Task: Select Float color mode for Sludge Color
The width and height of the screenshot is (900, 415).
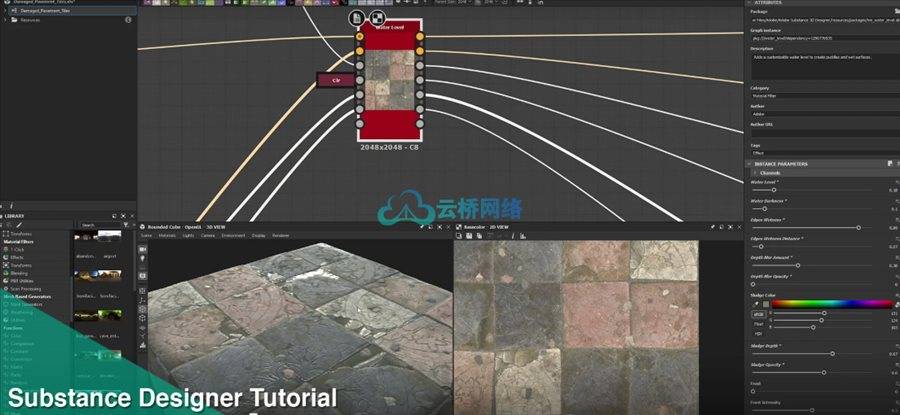Action: (758, 324)
